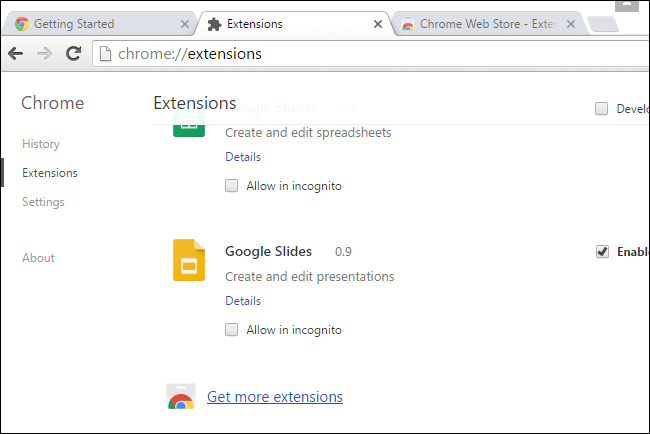Toggle the Developer mode checkbox
650x434 pixels.
(601, 109)
